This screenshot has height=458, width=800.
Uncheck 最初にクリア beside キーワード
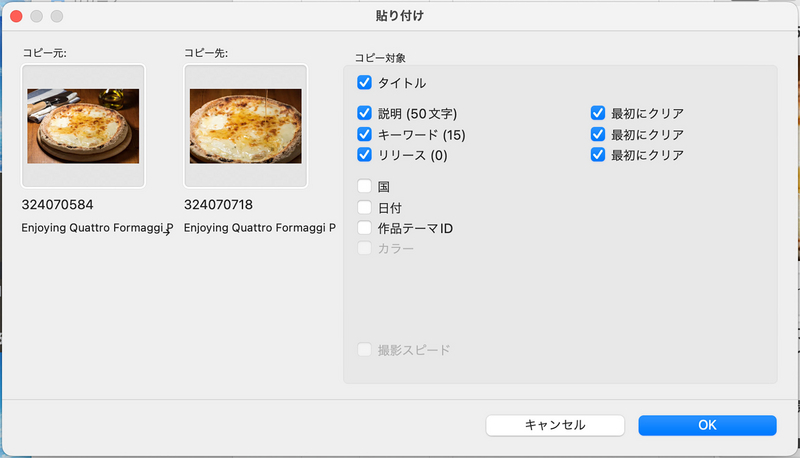598,134
